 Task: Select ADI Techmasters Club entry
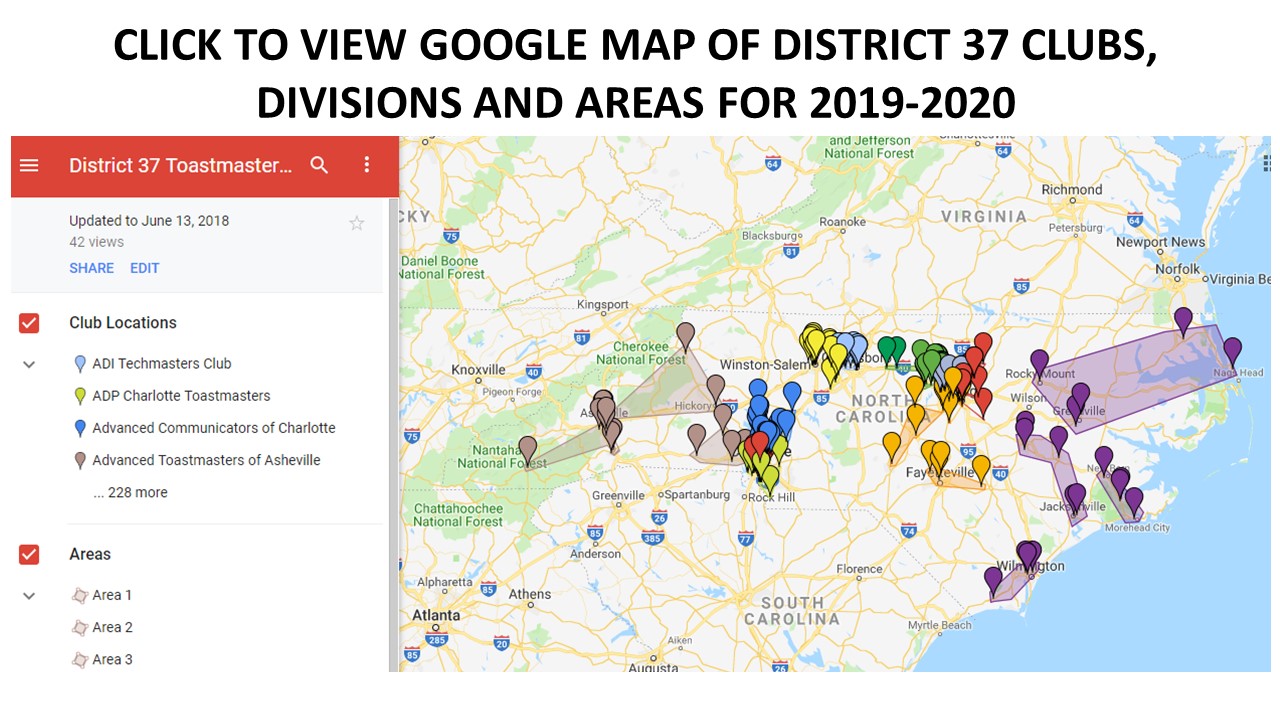(161, 364)
